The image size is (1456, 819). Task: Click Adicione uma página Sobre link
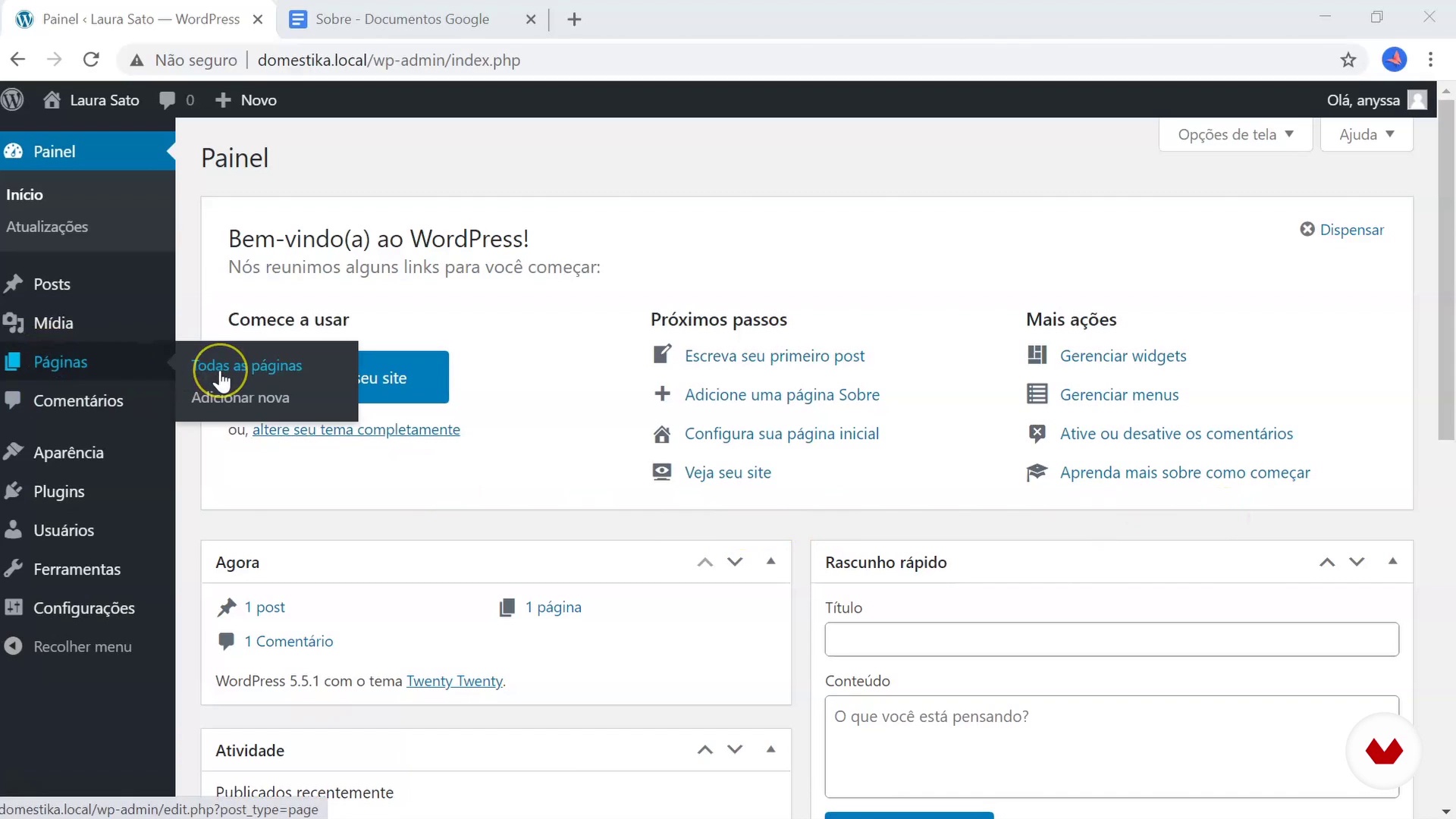tap(782, 395)
